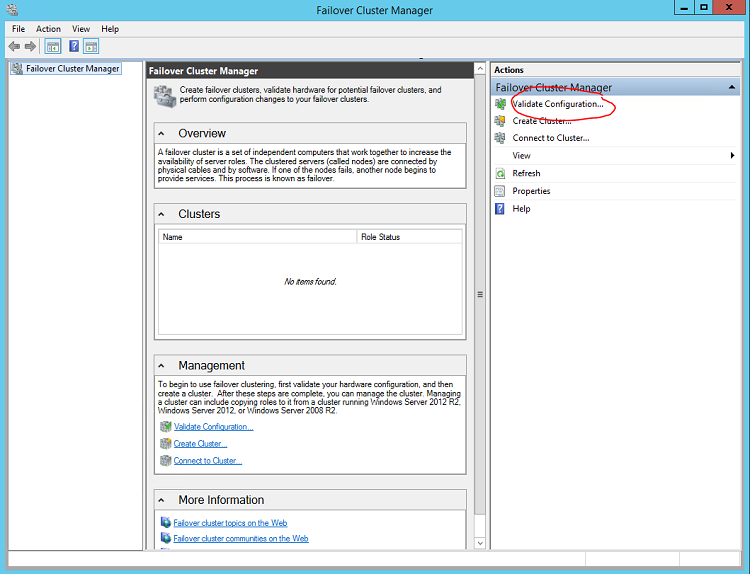Click the Properties icon in Actions pane
Viewport: 750px width, 574px height.
pyautogui.click(x=500, y=191)
